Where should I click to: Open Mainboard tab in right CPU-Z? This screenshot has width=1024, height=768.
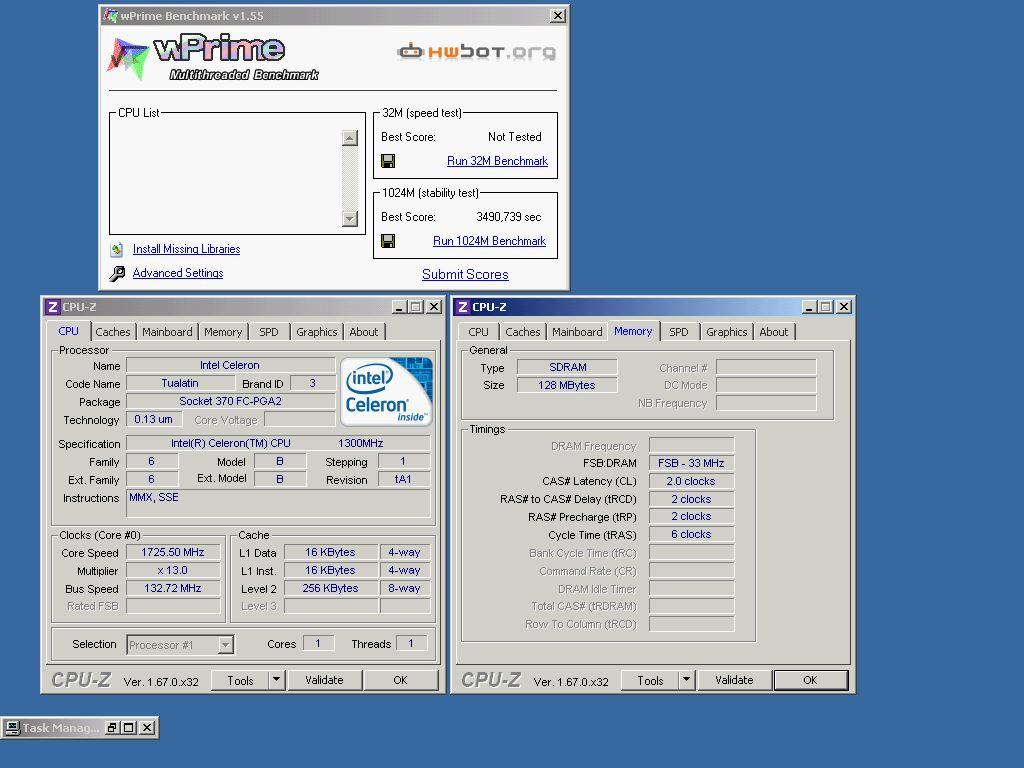577,332
